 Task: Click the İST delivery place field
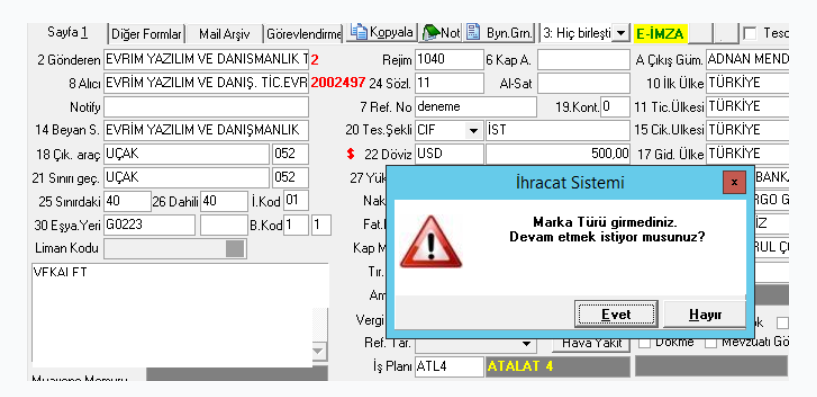(558, 130)
